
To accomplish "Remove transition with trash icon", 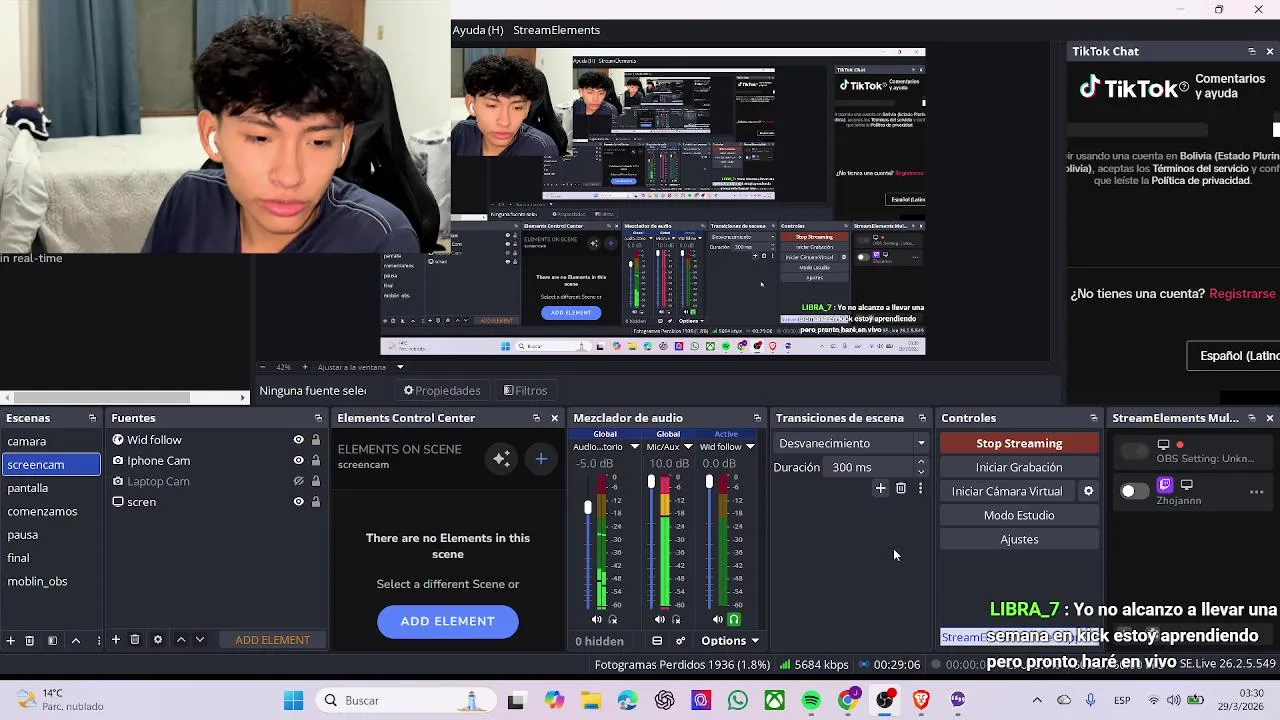I will pyautogui.click(x=901, y=489).
